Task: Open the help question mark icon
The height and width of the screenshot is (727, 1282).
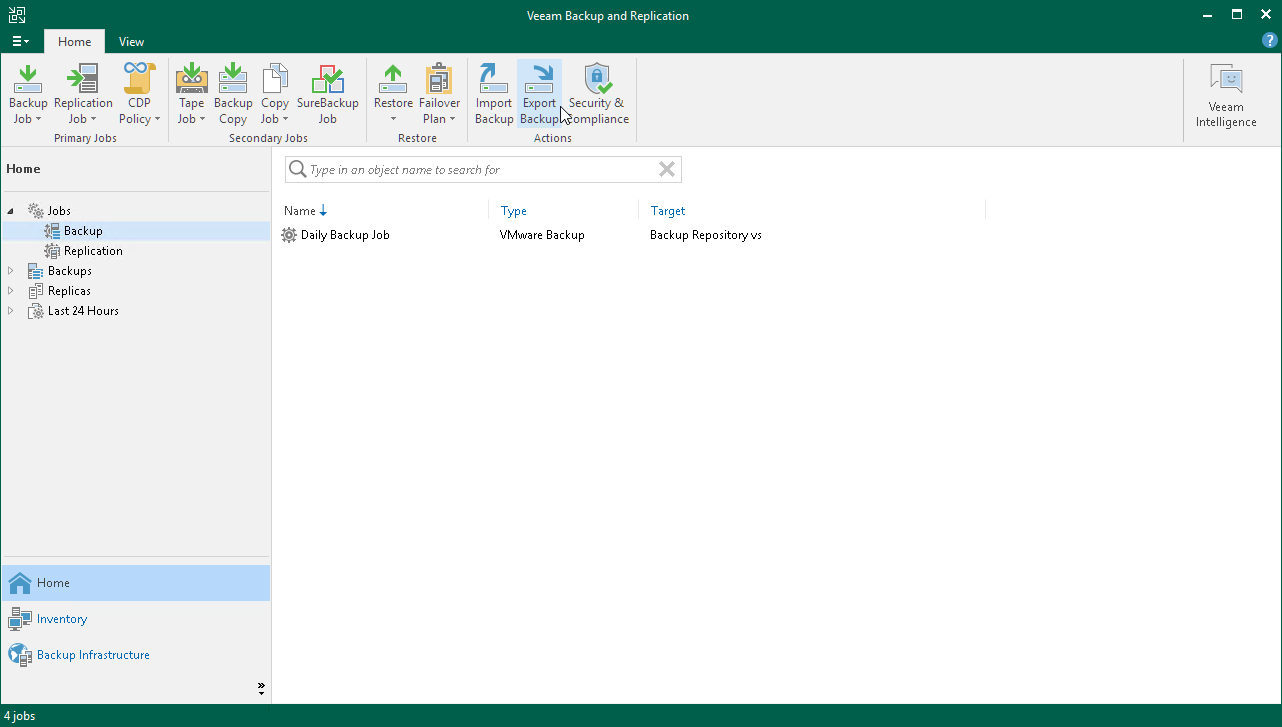Action: (x=1270, y=41)
